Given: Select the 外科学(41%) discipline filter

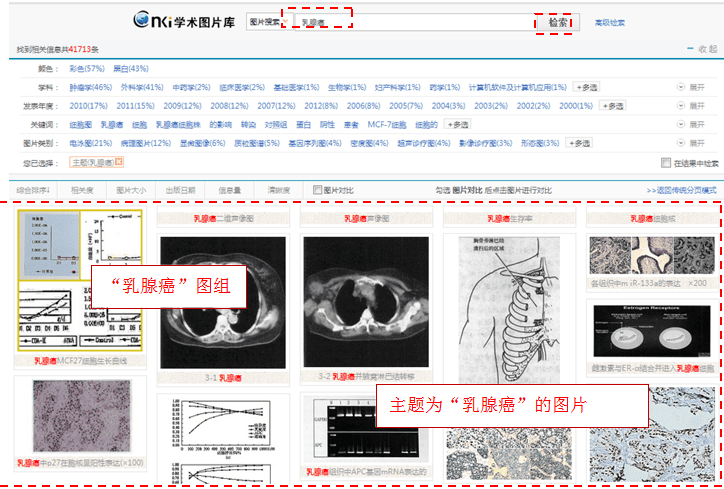Looking at the screenshot, I should [142, 87].
